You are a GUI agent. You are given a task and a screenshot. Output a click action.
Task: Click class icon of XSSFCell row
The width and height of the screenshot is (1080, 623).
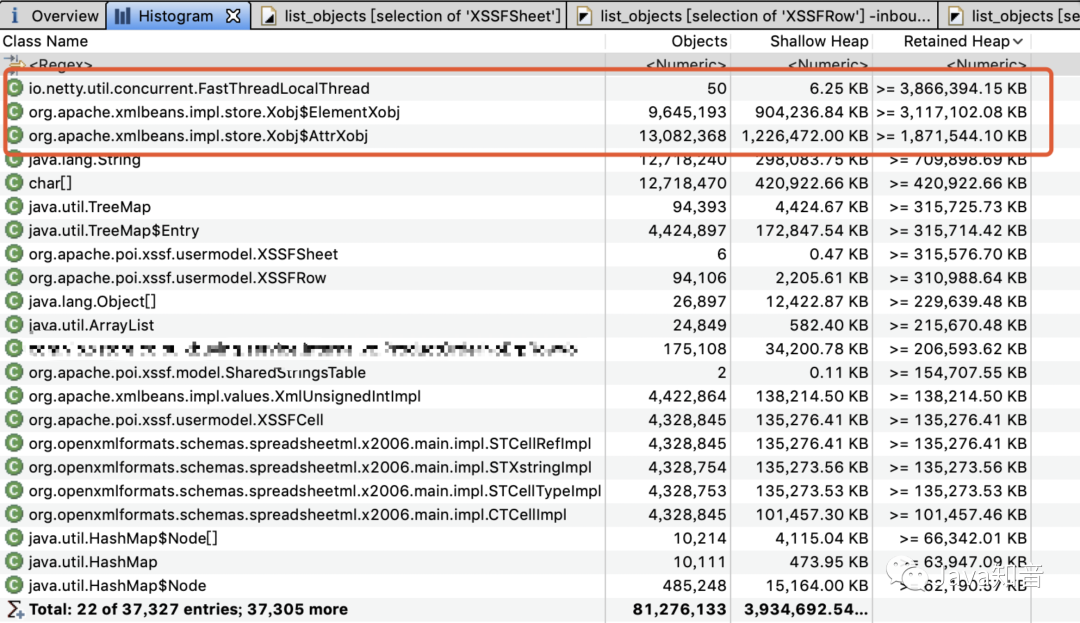coord(14,420)
